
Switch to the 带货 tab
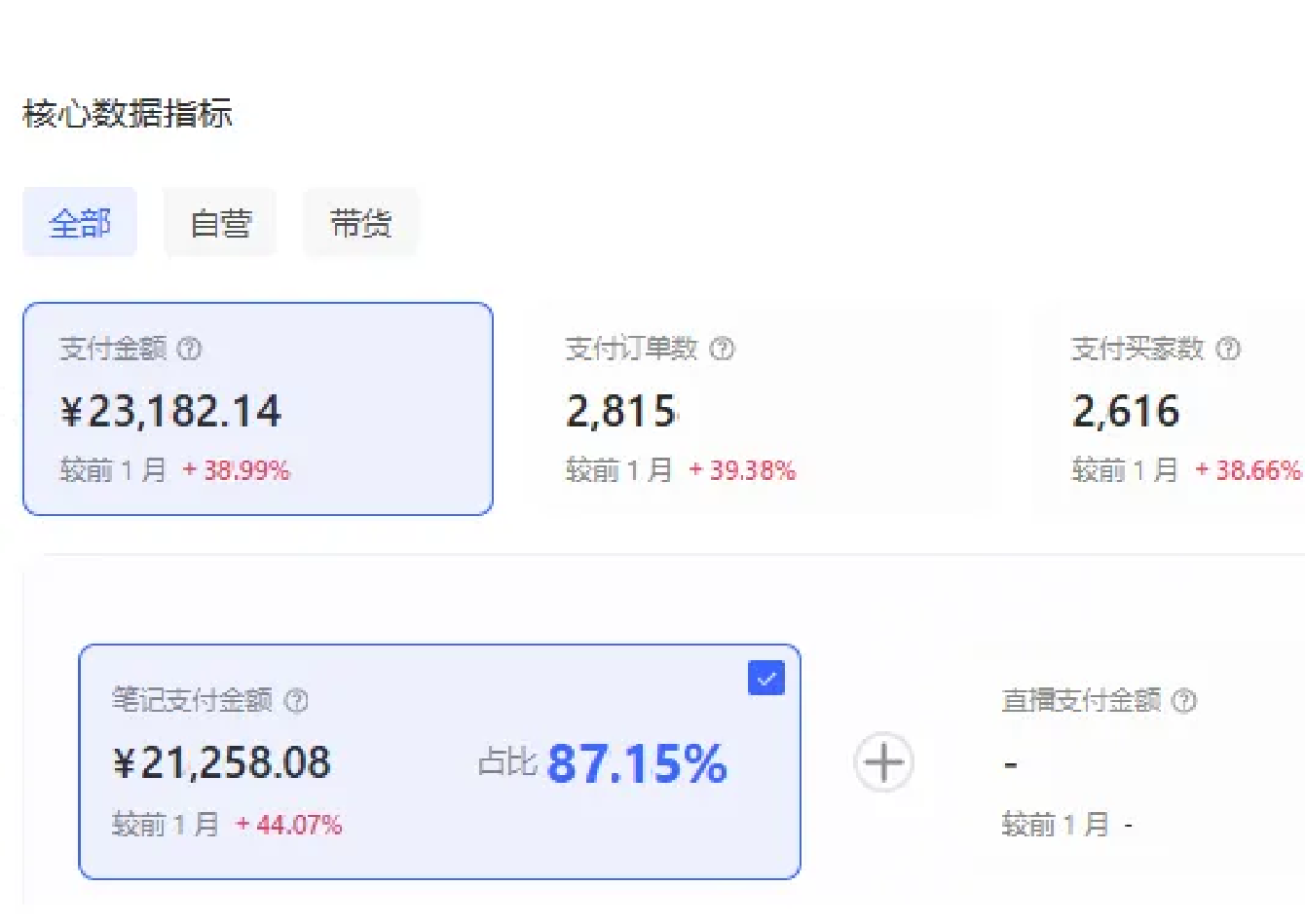[x=360, y=223]
